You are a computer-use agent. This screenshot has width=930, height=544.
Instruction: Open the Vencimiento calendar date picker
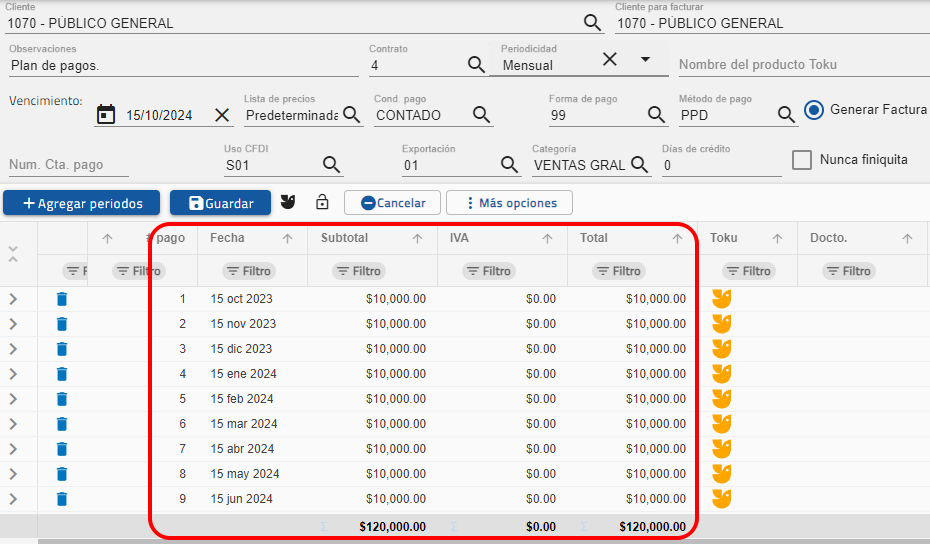coord(106,114)
